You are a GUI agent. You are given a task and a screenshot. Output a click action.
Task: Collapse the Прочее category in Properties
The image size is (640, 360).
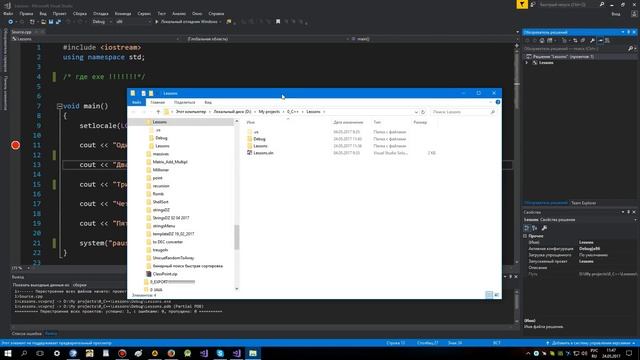pos(525,236)
